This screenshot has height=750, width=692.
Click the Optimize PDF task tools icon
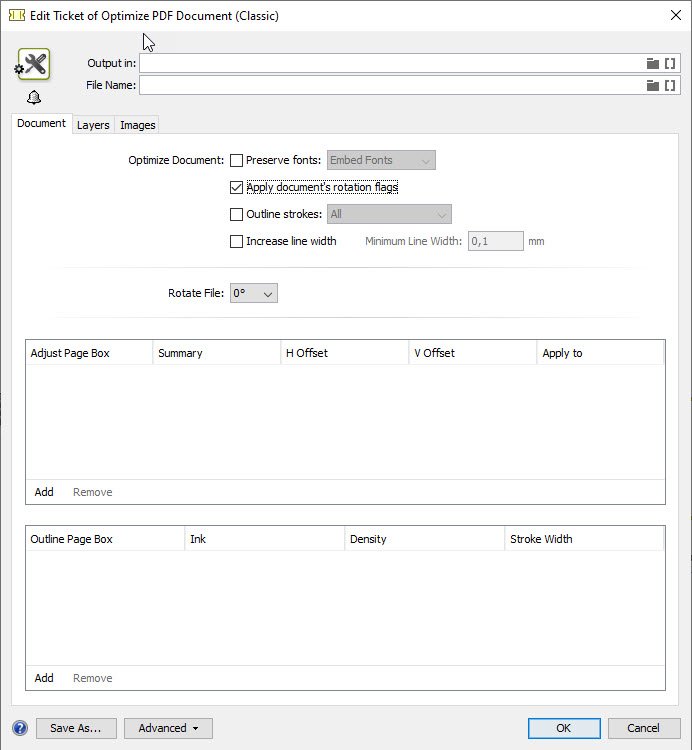[33, 64]
